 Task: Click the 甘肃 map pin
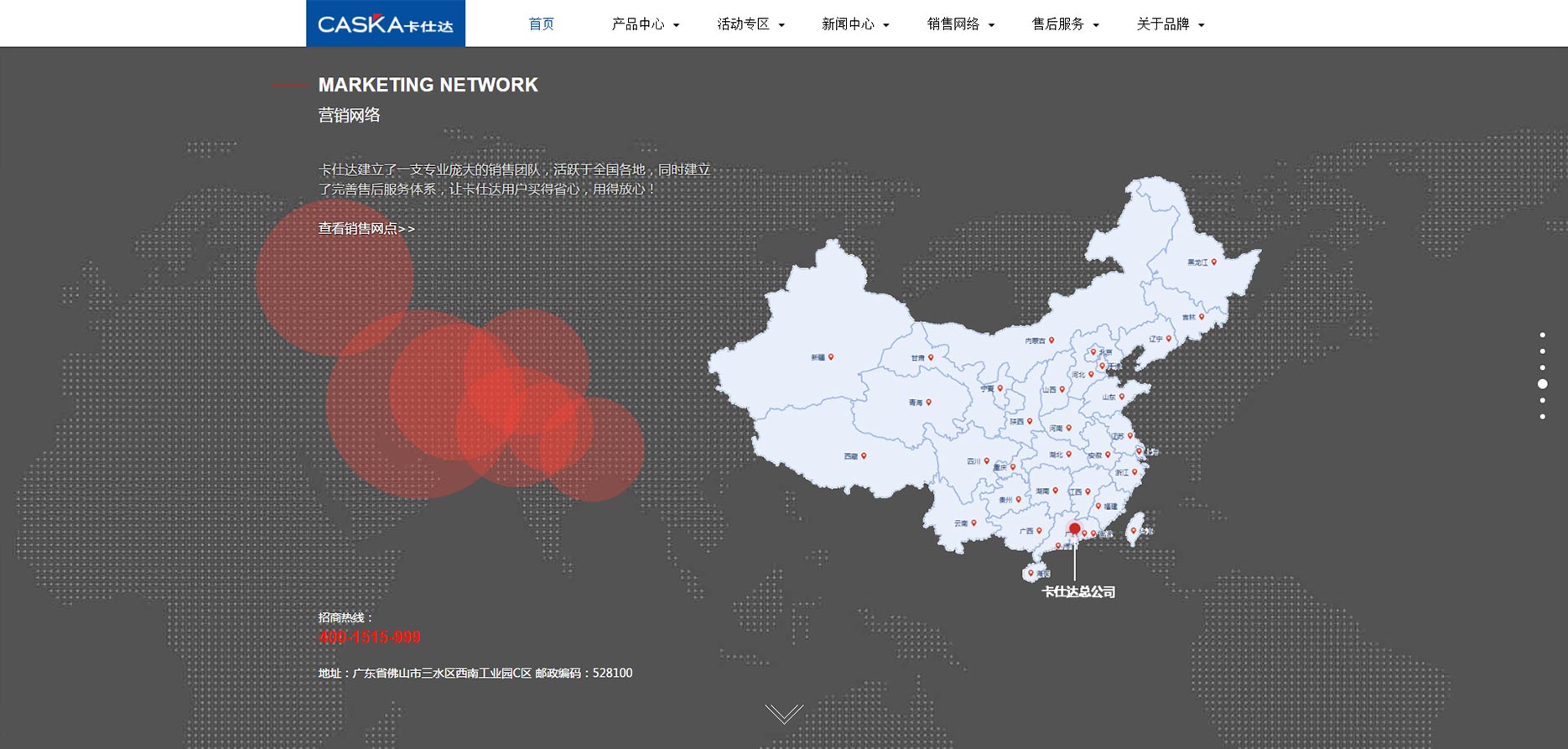[x=931, y=357]
